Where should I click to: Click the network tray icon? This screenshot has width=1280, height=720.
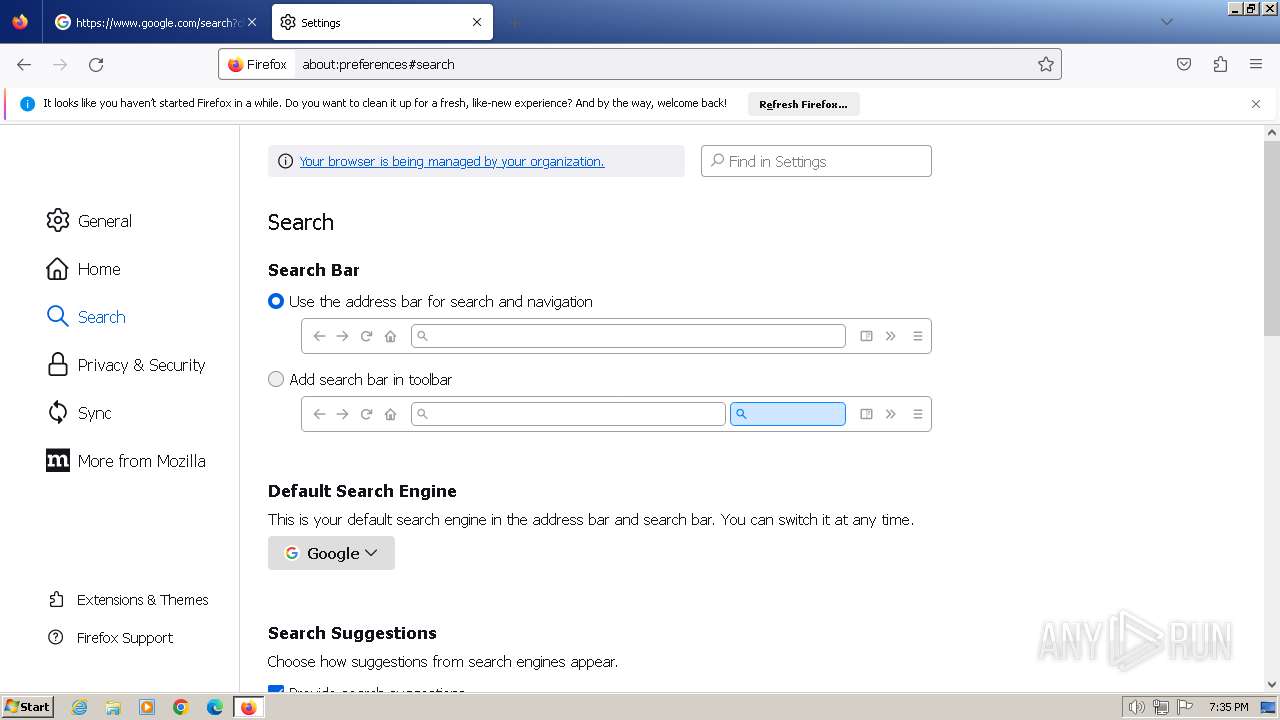1161,707
